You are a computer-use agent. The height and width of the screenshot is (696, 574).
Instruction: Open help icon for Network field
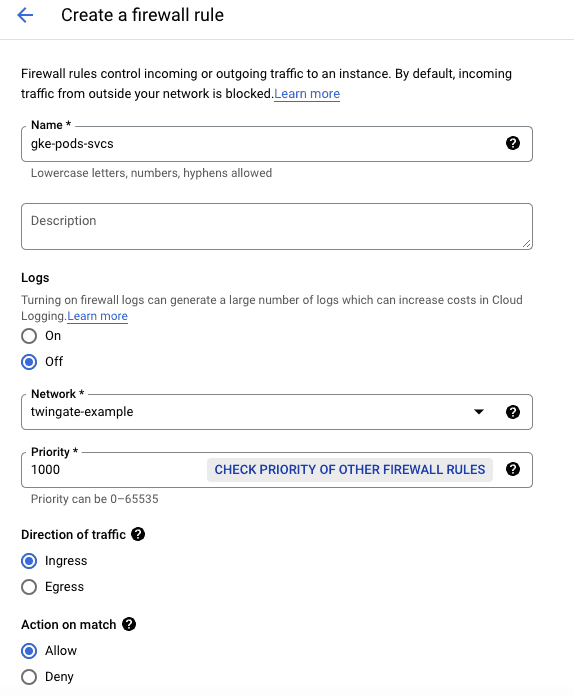tap(513, 412)
